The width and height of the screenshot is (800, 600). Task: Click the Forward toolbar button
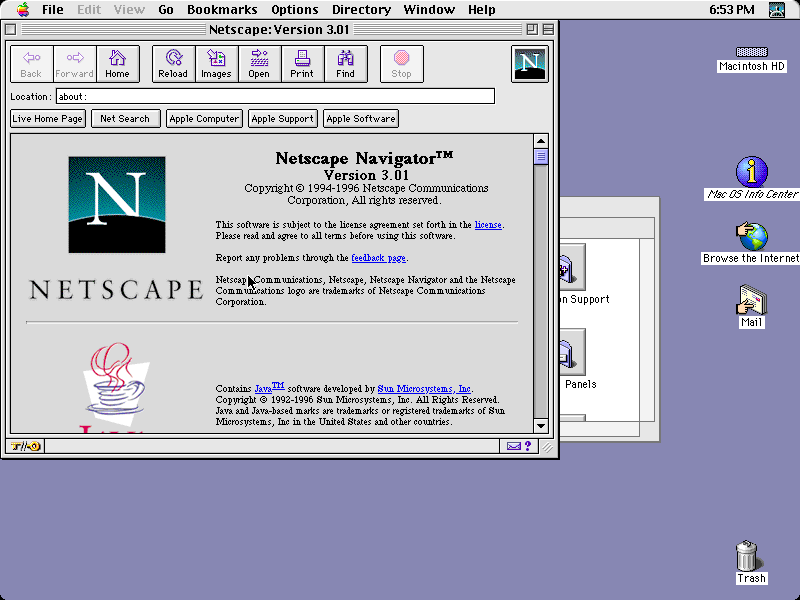pyautogui.click(x=74, y=64)
